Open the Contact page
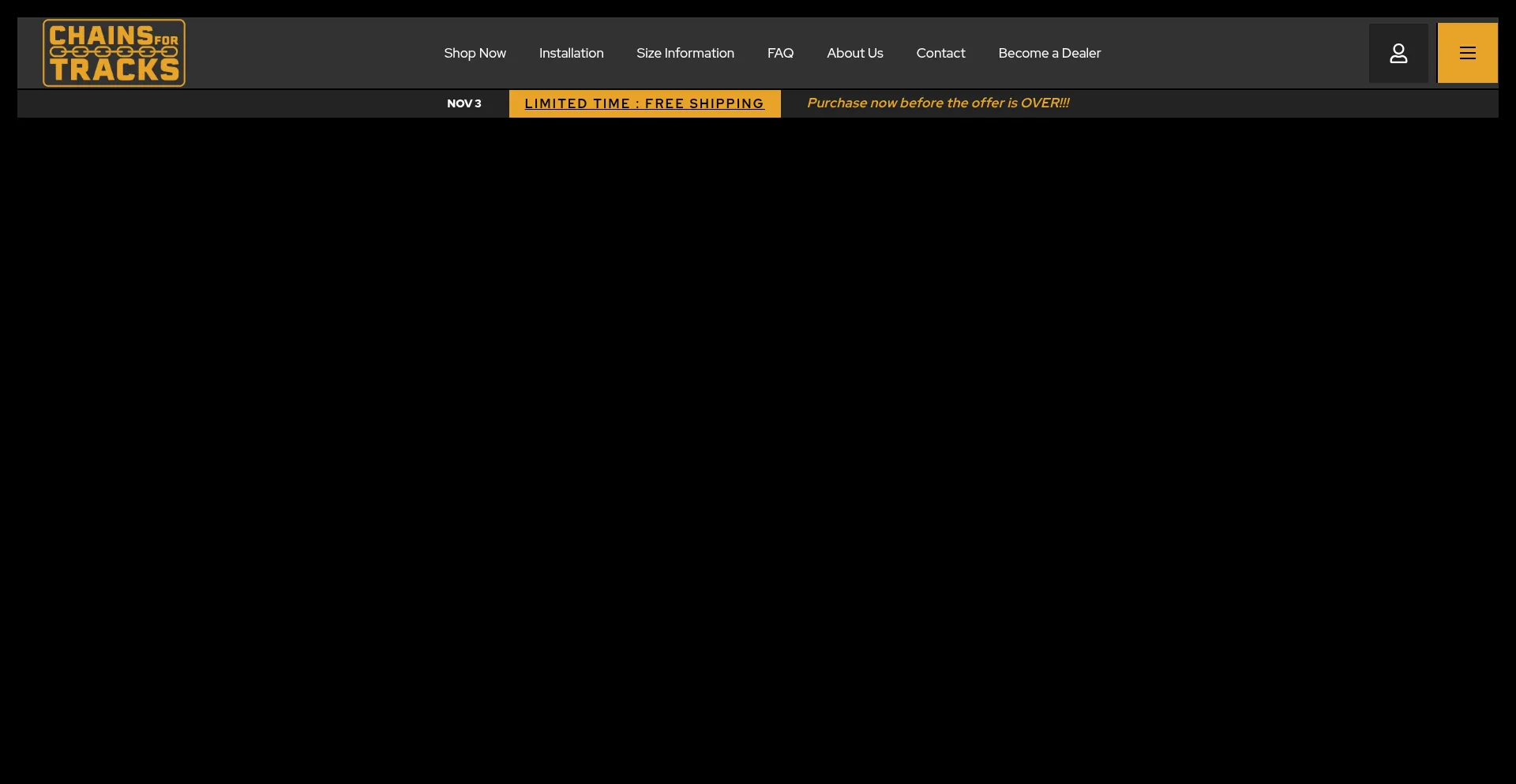 (940, 53)
